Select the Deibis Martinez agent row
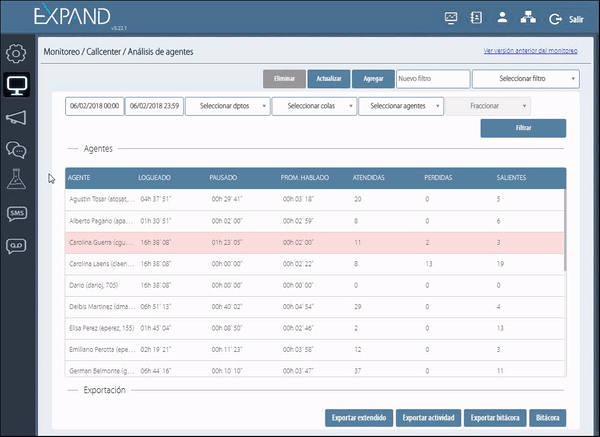This screenshot has width=600, height=437. (314, 307)
